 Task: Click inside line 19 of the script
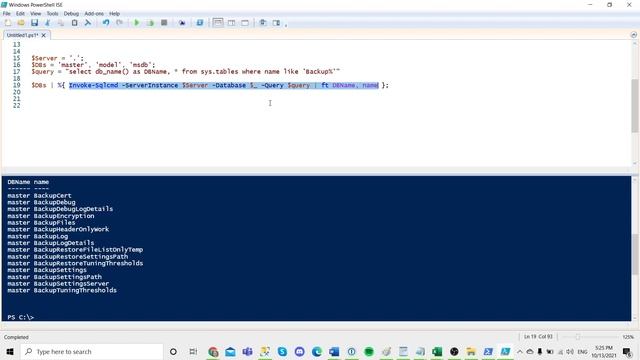(x=210, y=85)
